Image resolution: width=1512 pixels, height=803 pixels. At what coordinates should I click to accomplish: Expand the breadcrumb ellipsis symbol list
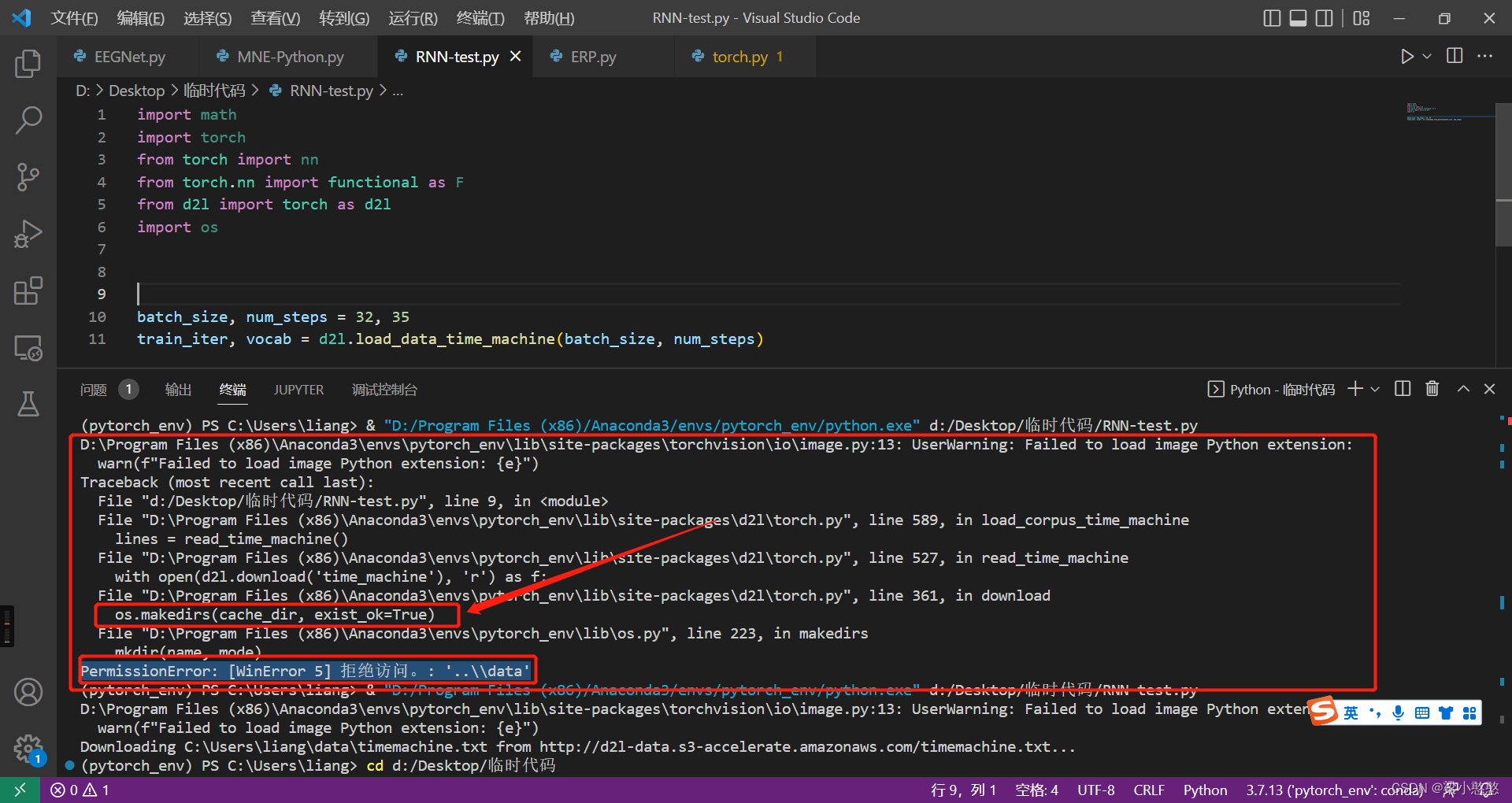pyautogui.click(x=398, y=91)
